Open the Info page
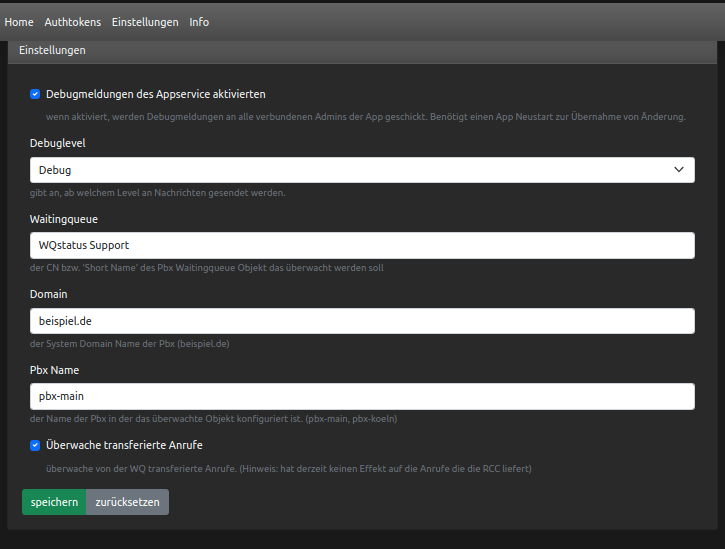The height and width of the screenshot is (549, 725). pos(199,22)
